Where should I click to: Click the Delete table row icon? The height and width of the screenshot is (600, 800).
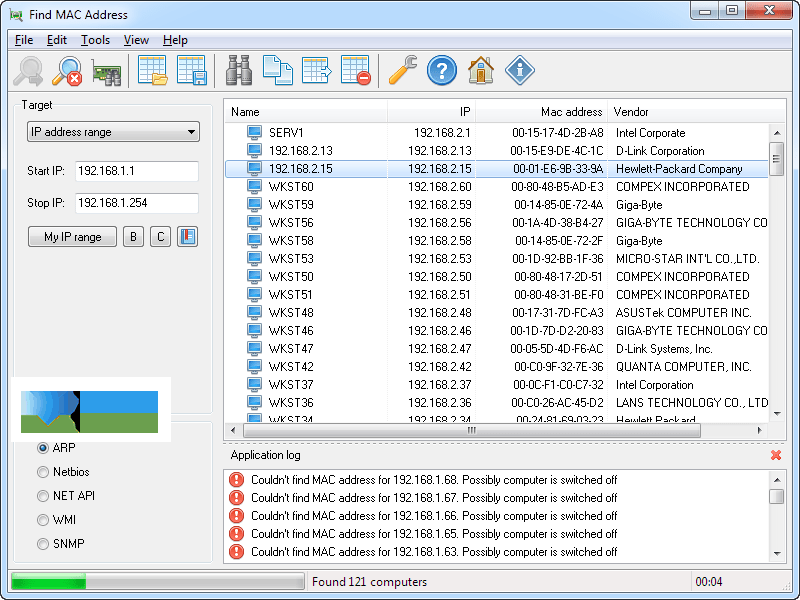356,70
